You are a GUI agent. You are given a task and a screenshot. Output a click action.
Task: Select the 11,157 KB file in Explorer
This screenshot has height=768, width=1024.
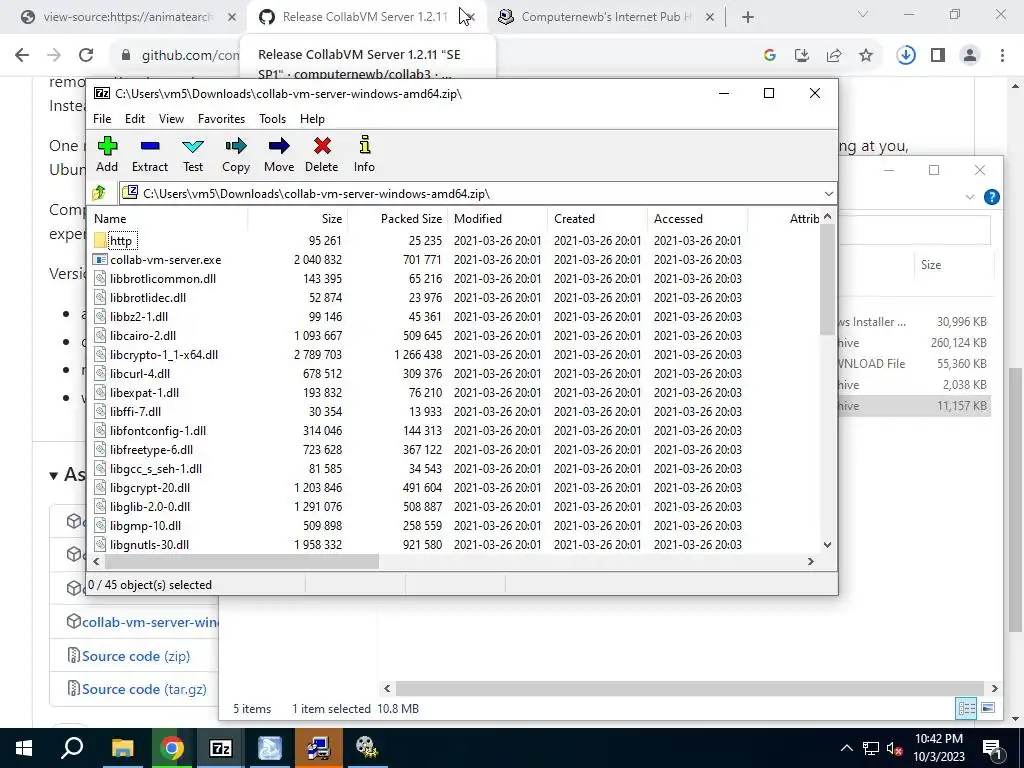click(x=914, y=406)
